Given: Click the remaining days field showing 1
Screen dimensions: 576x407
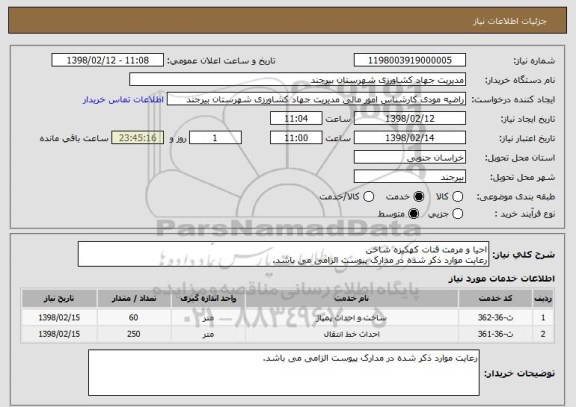Looking at the screenshot, I should pyautogui.click(x=215, y=138).
